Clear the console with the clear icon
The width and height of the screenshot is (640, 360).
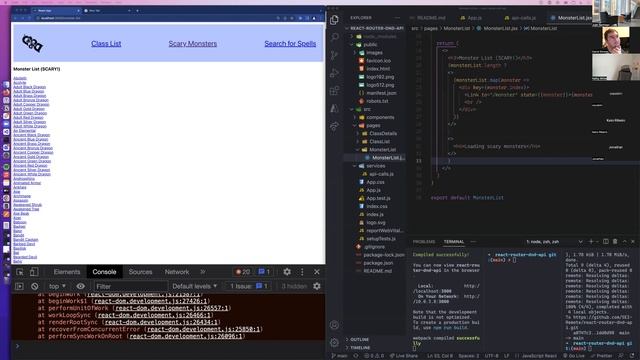35,286
